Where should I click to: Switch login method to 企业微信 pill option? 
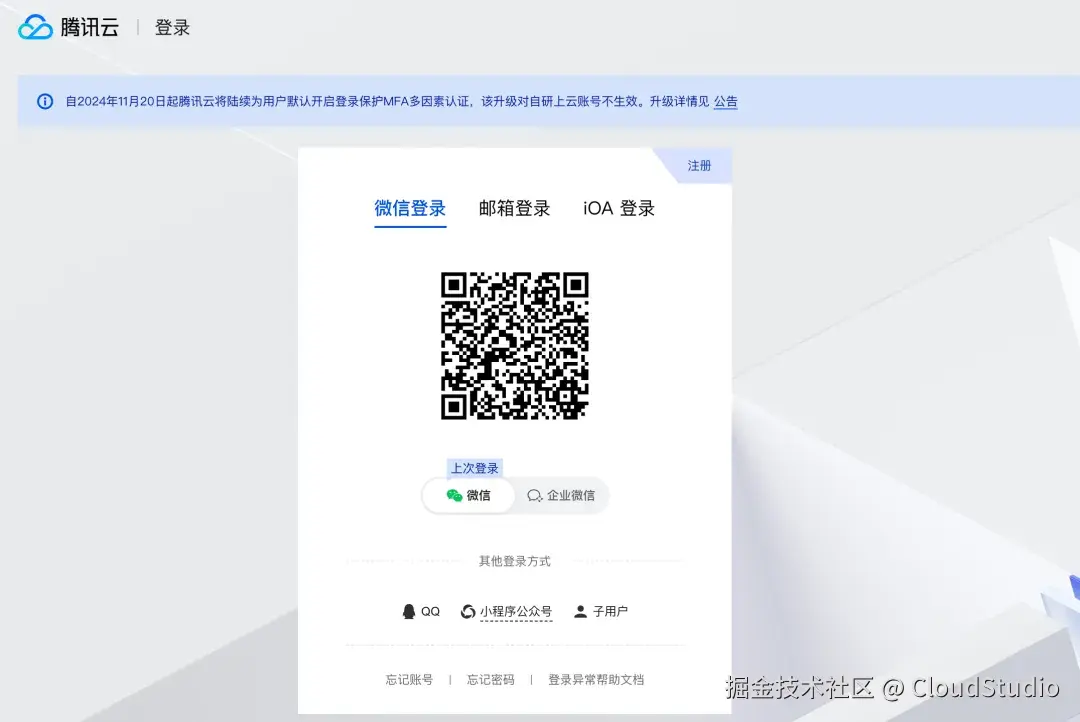pos(562,495)
